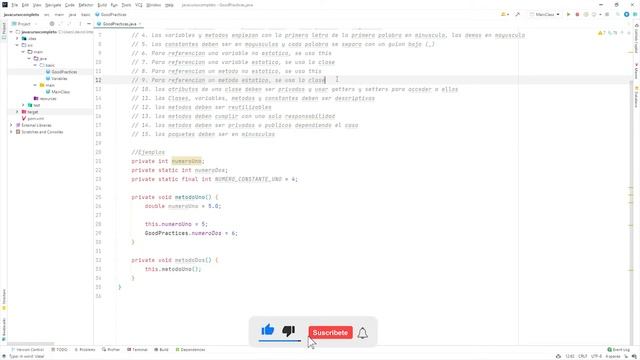Image resolution: width=640 pixels, height=360 pixels.
Task: Click the Project vertical side tab
Action: (x=4, y=30)
